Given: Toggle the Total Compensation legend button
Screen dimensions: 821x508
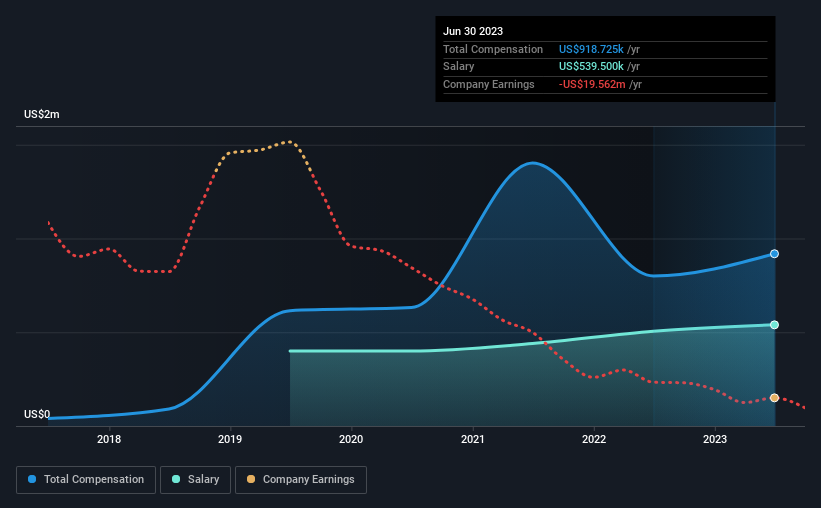Looking at the screenshot, I should pos(86,480).
